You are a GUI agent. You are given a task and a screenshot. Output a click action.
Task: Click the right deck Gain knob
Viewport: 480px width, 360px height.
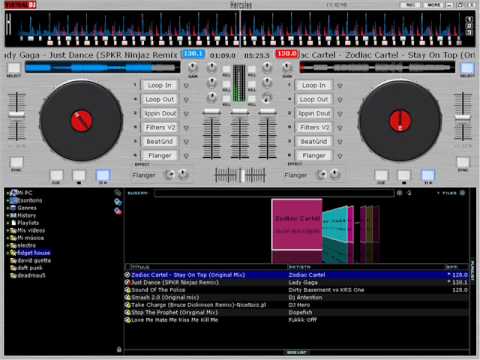coord(287,68)
